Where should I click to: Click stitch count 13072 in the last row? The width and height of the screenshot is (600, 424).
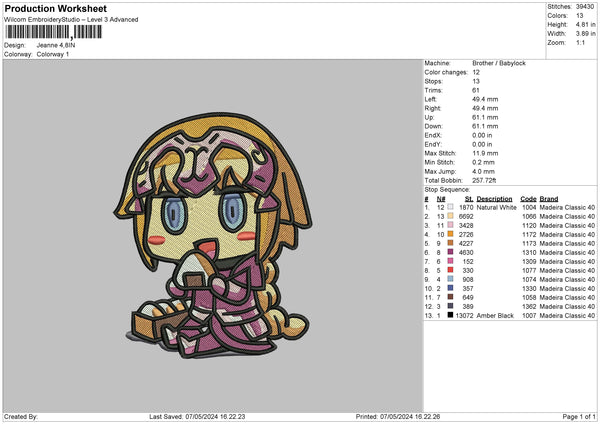point(465,315)
